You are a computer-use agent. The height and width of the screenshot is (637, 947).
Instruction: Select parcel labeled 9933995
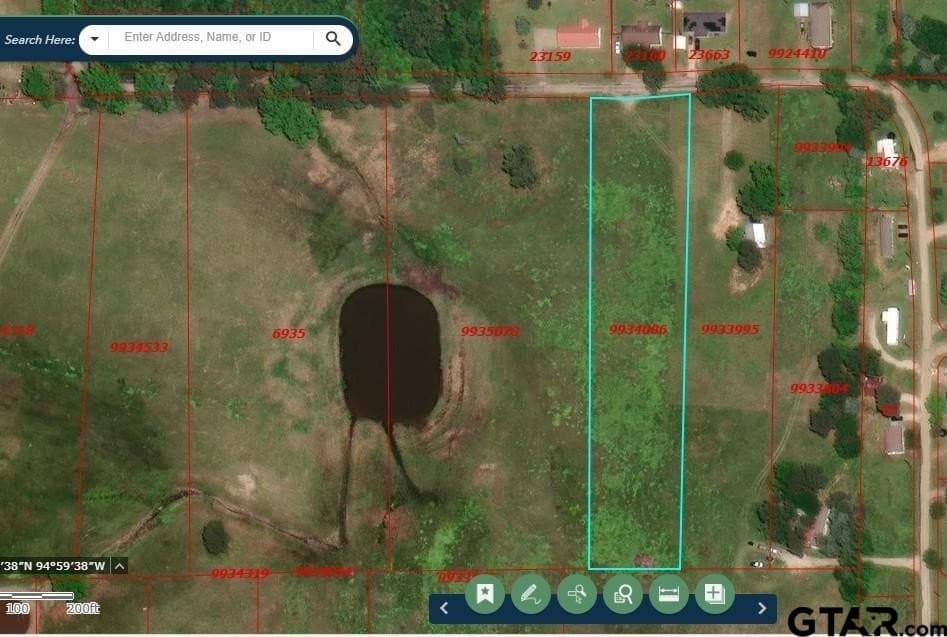[x=730, y=329]
